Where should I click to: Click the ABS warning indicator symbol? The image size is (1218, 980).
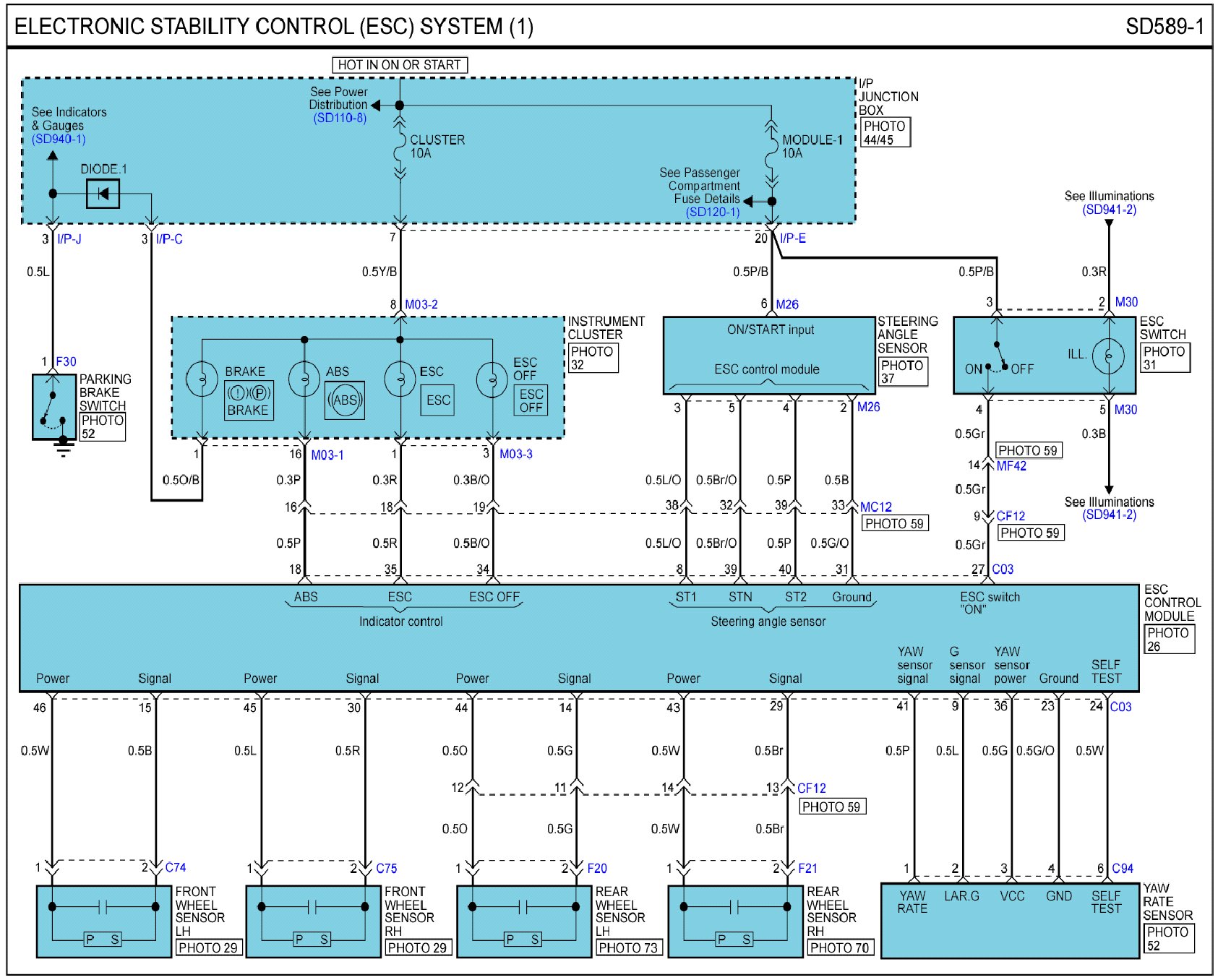[345, 400]
